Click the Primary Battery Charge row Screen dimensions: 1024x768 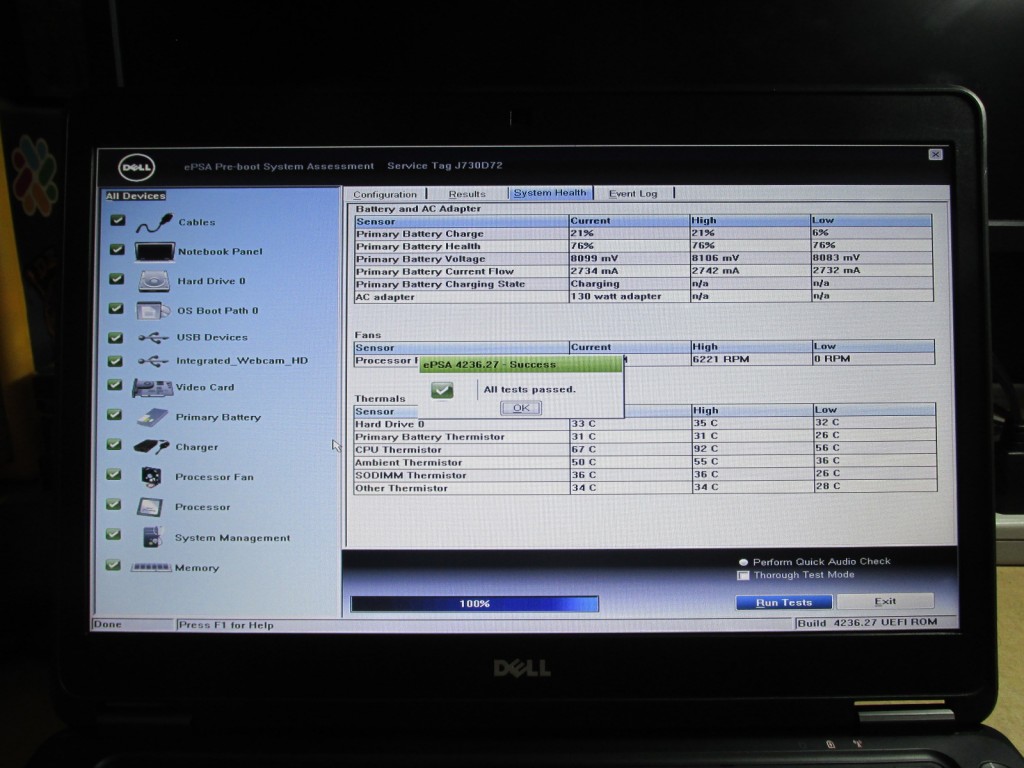643,233
